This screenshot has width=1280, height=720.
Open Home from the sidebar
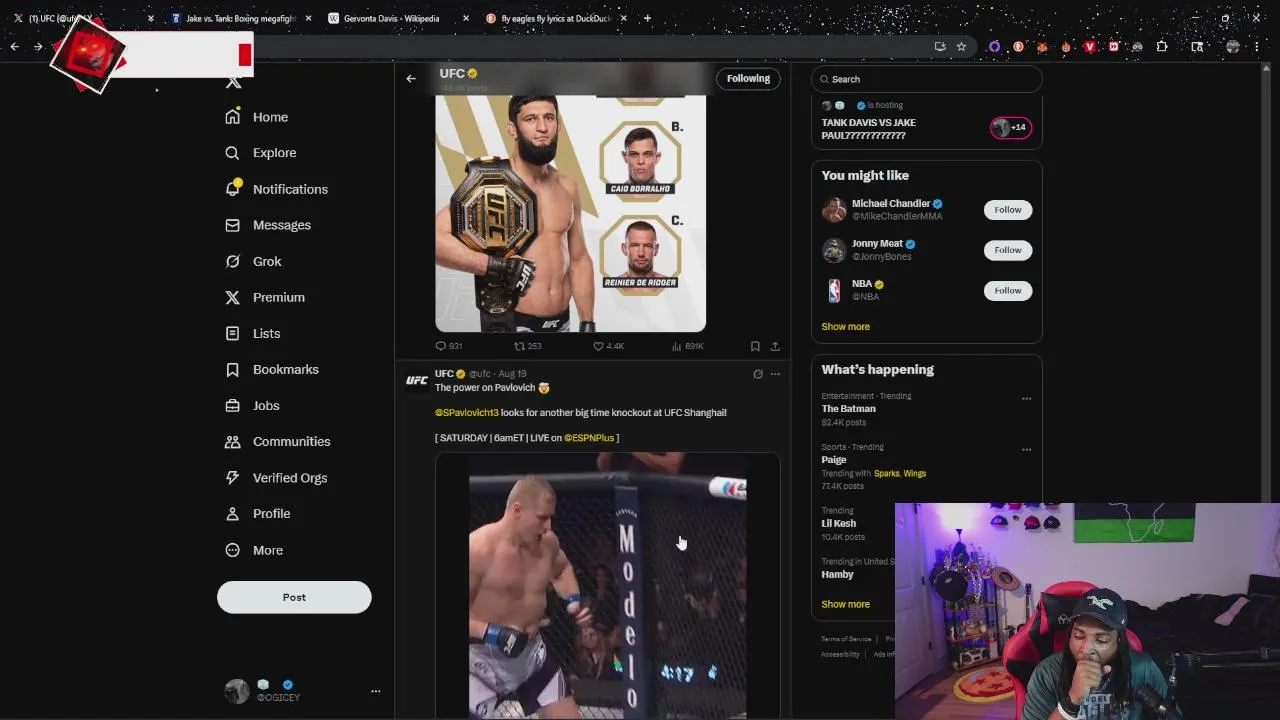click(x=258, y=117)
